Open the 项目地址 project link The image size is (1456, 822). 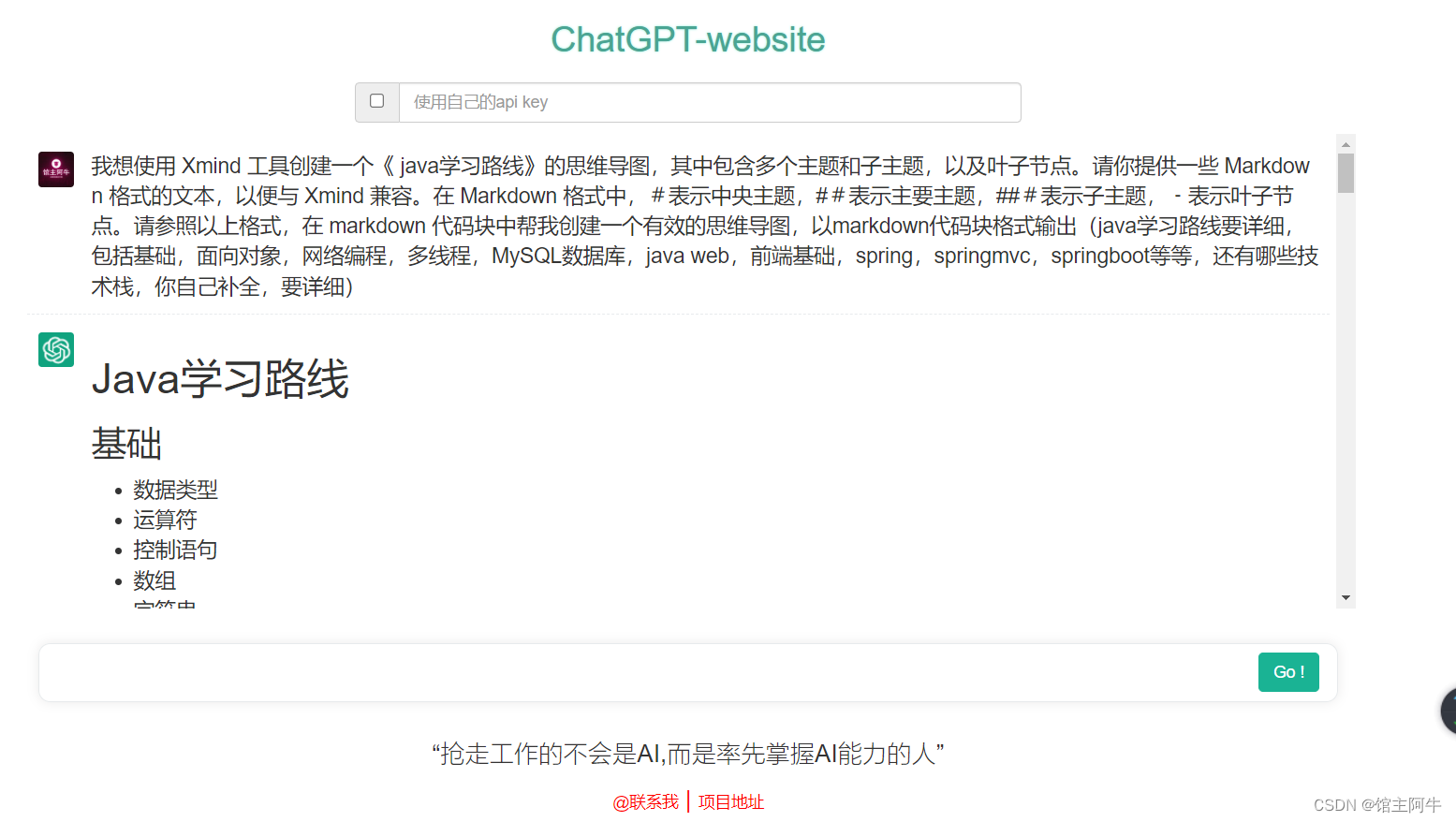731,802
